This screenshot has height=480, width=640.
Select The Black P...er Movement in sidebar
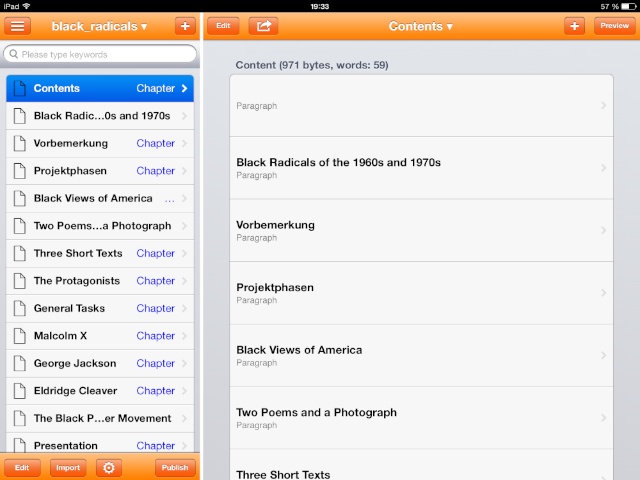pos(100,418)
